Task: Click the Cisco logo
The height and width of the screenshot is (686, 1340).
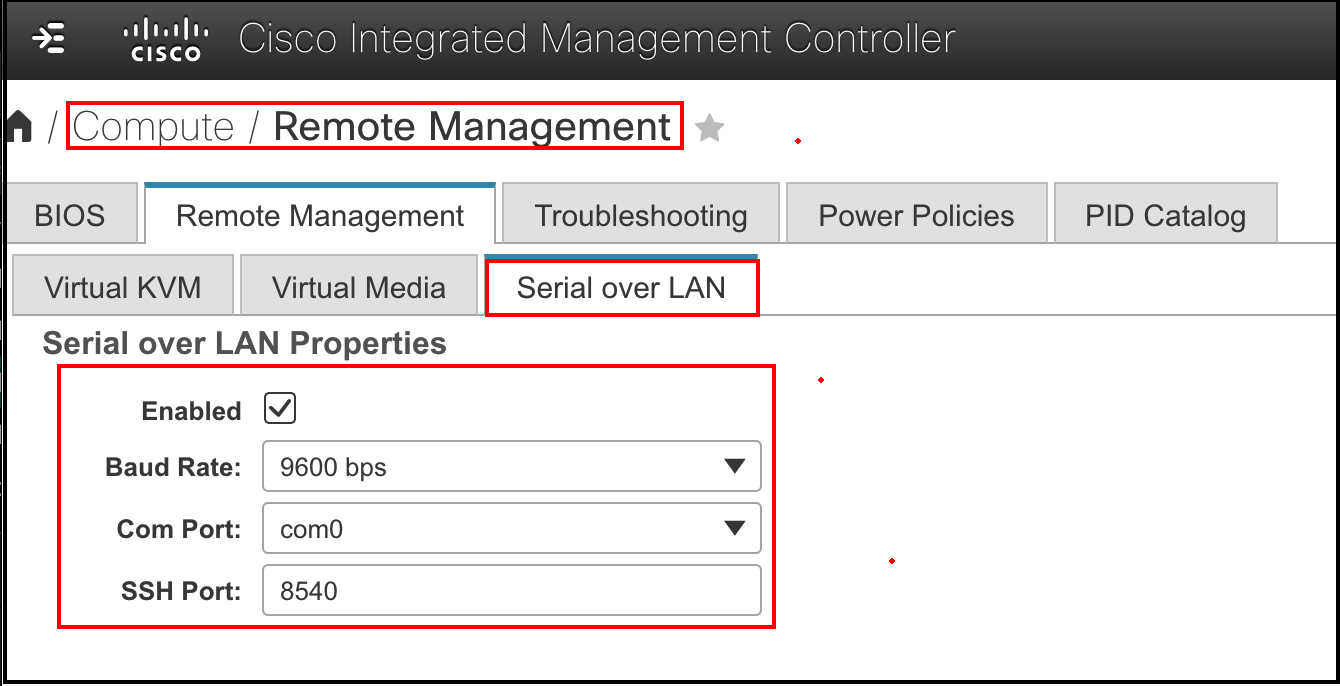Action: [163, 39]
